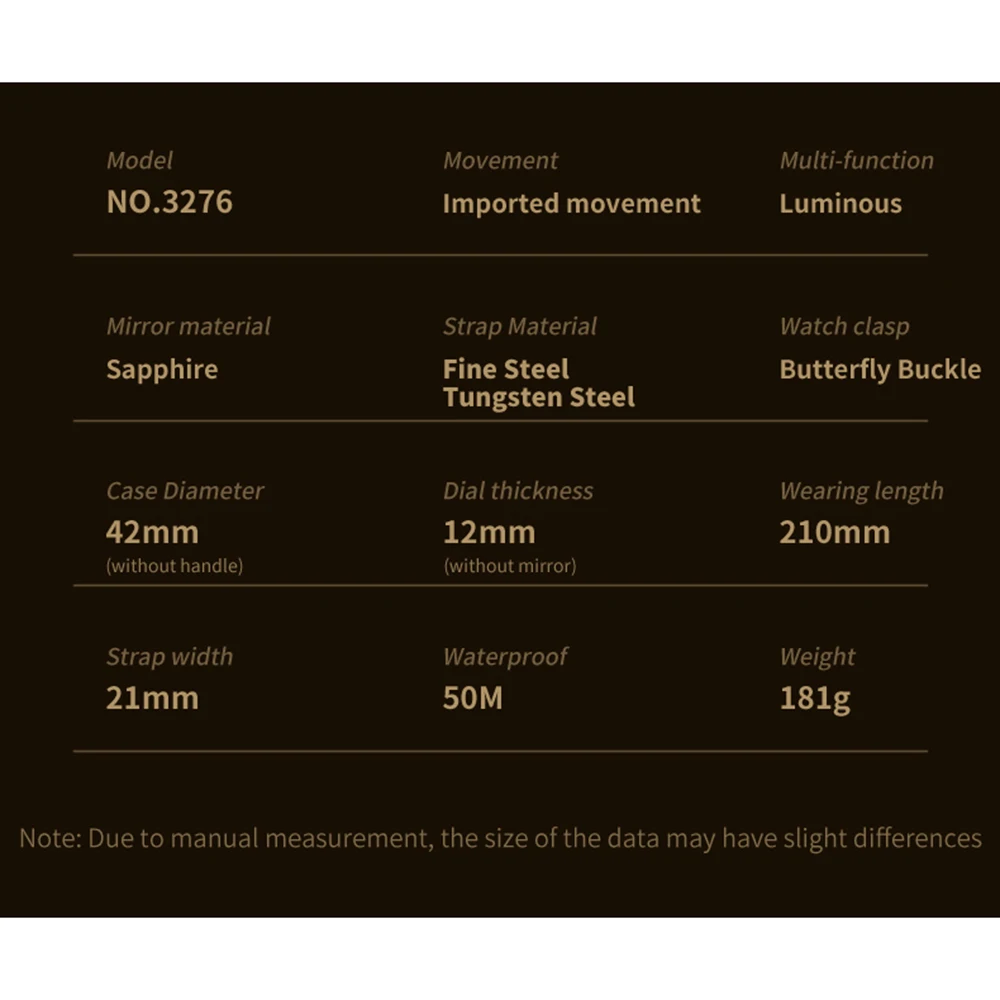This screenshot has width=1000, height=1000.
Task: Select the Imported movement value
Action: coord(571,203)
